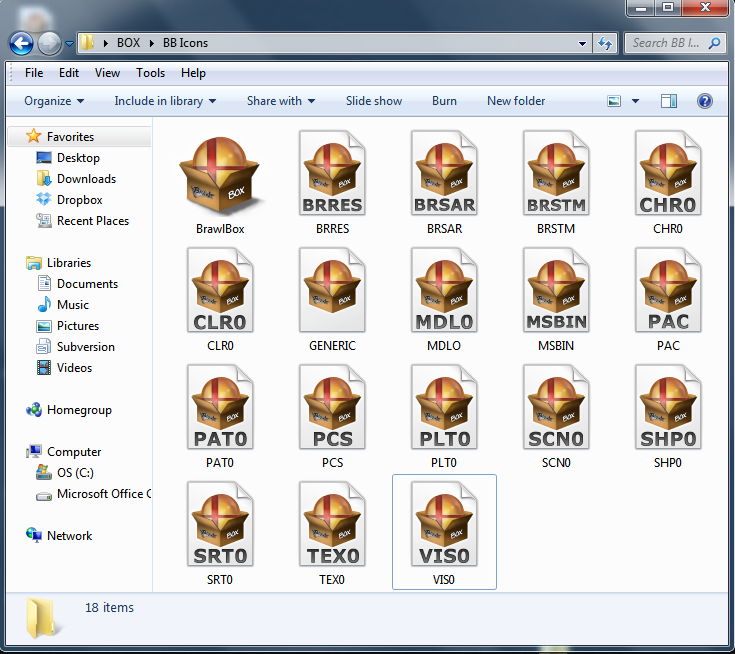This screenshot has width=735, height=654.
Task: Select Network in the navigation pane
Action: (x=69, y=535)
